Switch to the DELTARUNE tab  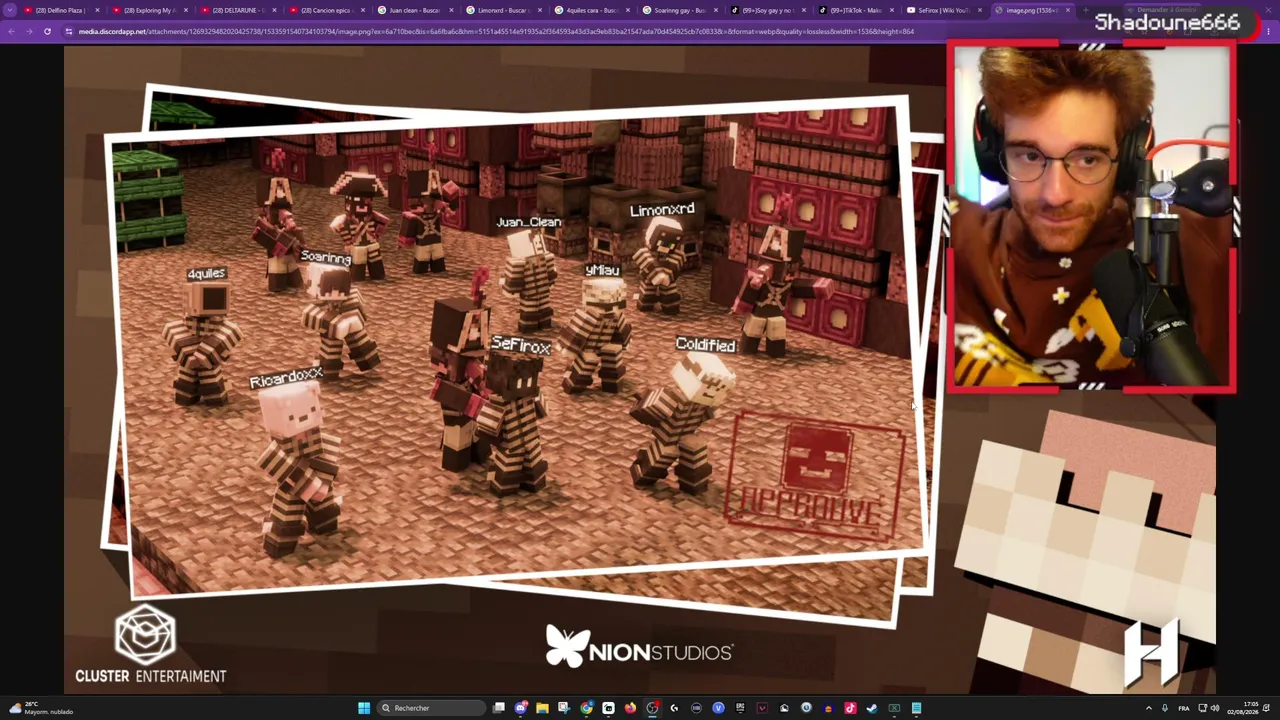(x=237, y=10)
